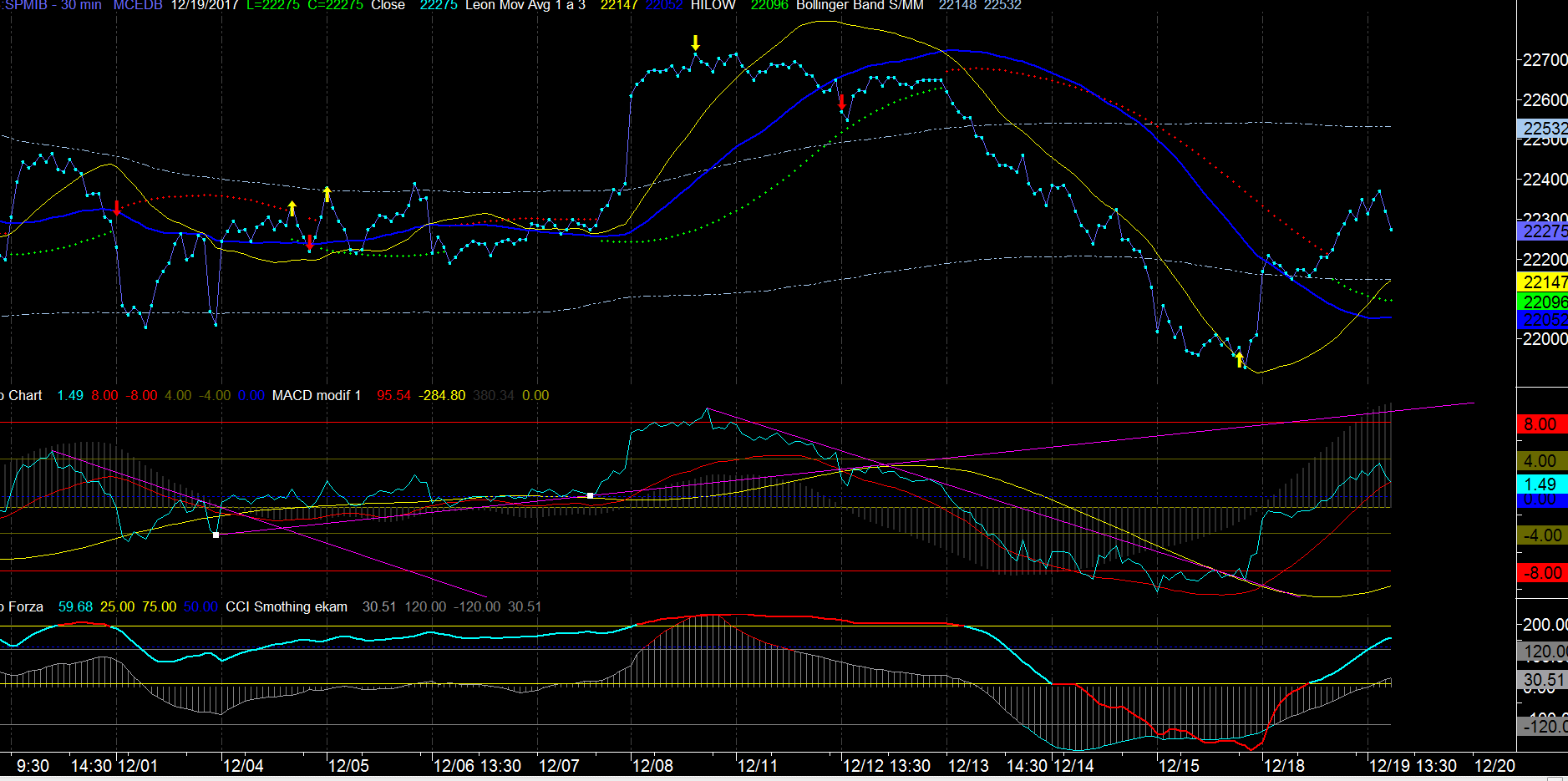Click the HILOW indicator label

[713, 5]
